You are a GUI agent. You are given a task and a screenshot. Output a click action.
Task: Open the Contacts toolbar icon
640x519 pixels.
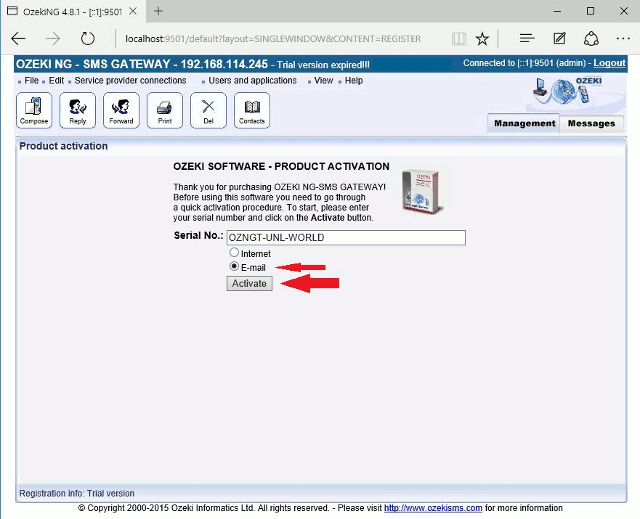[252, 110]
